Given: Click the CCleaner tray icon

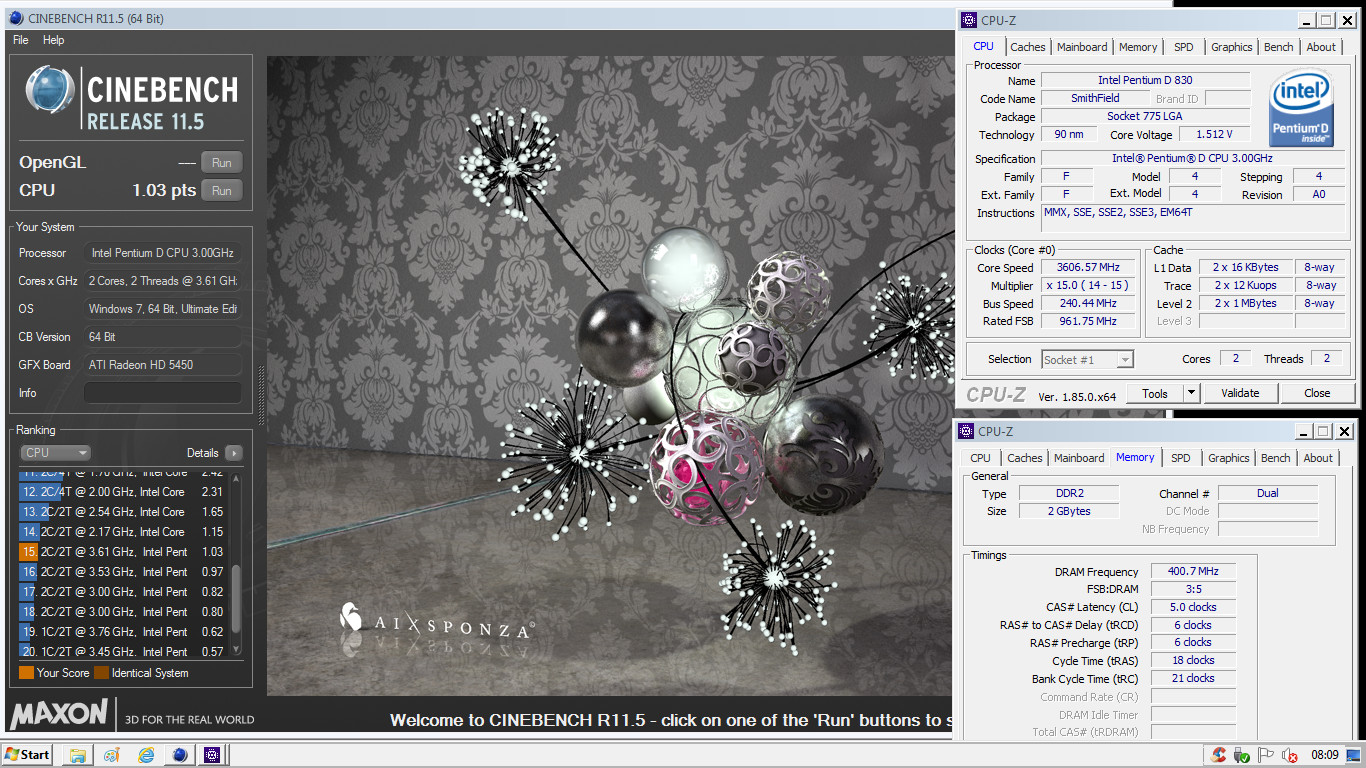Looking at the screenshot, I should pyautogui.click(x=1219, y=755).
